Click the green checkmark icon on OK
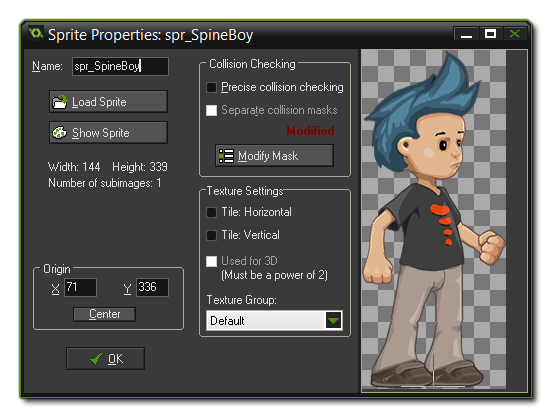The width and height of the screenshot is (552, 418). (96, 359)
